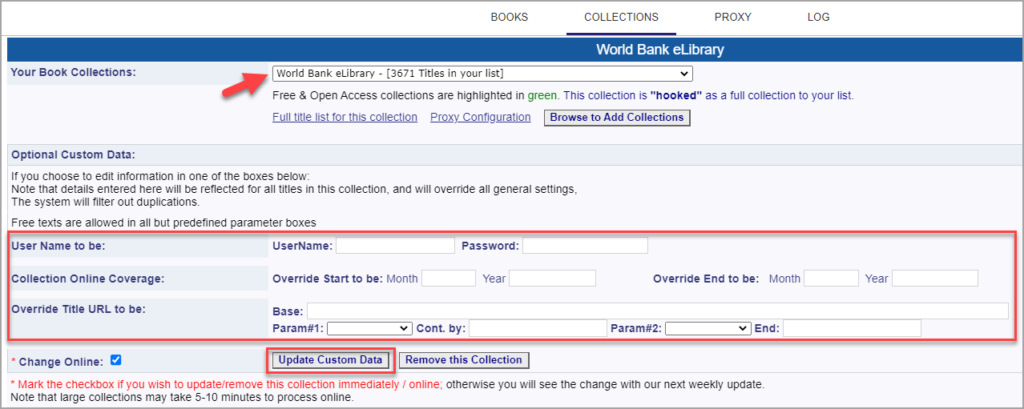Click the Override End Month field
1024x409 pixels.
[x=831, y=278]
